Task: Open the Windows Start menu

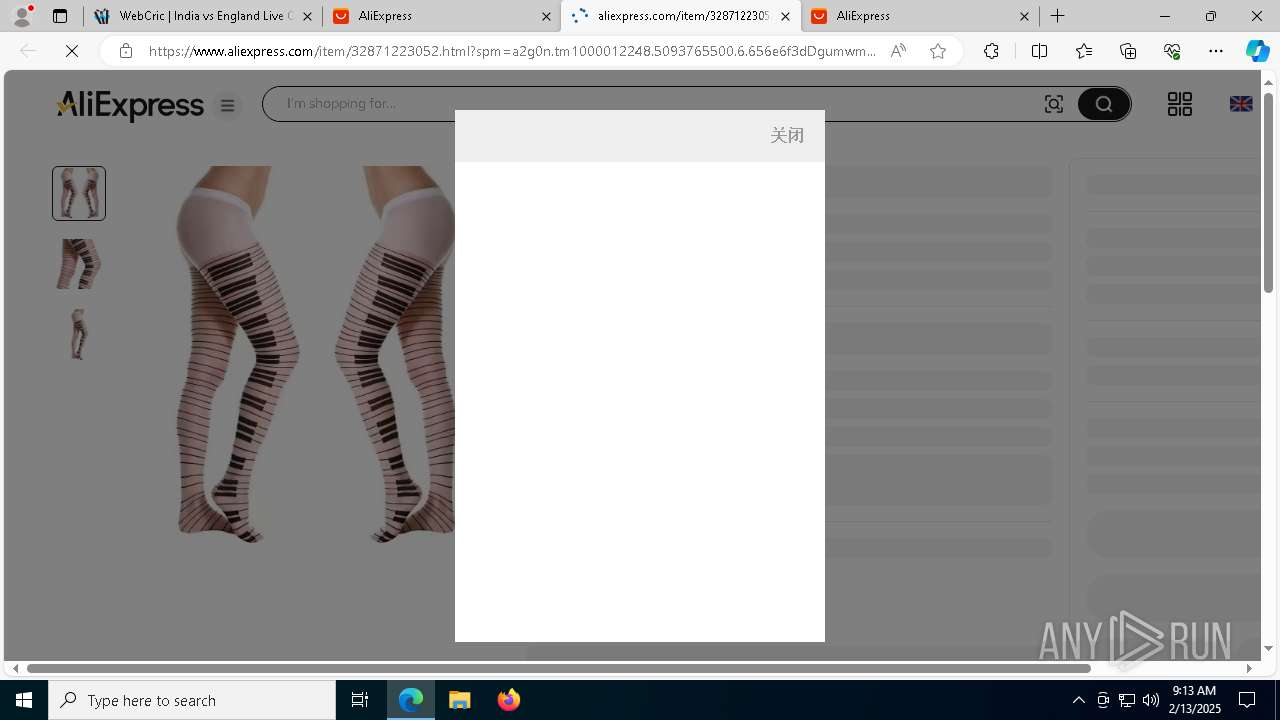Action: tap(24, 700)
